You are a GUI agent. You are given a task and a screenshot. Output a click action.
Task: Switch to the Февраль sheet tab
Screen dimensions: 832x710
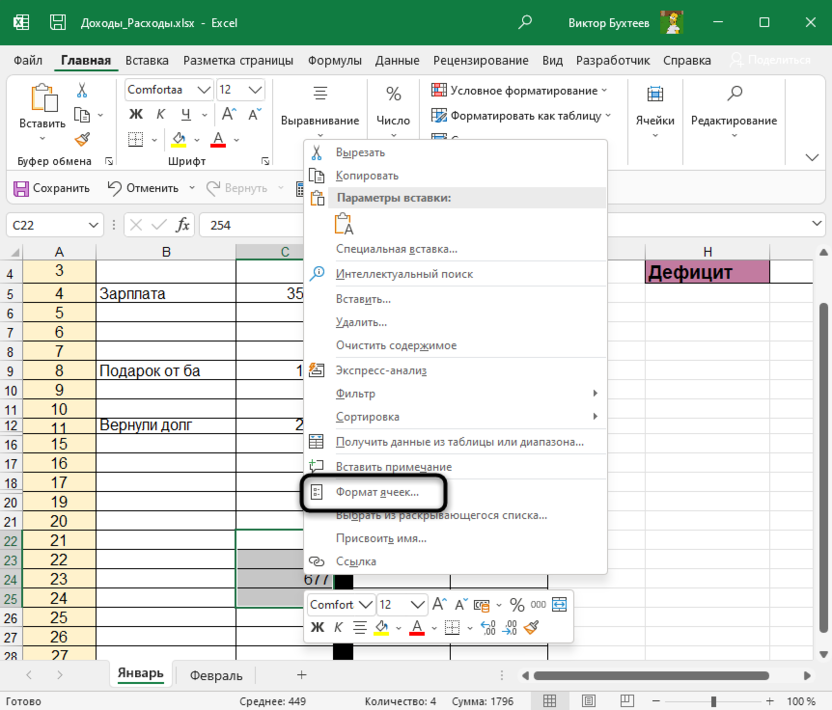click(216, 675)
